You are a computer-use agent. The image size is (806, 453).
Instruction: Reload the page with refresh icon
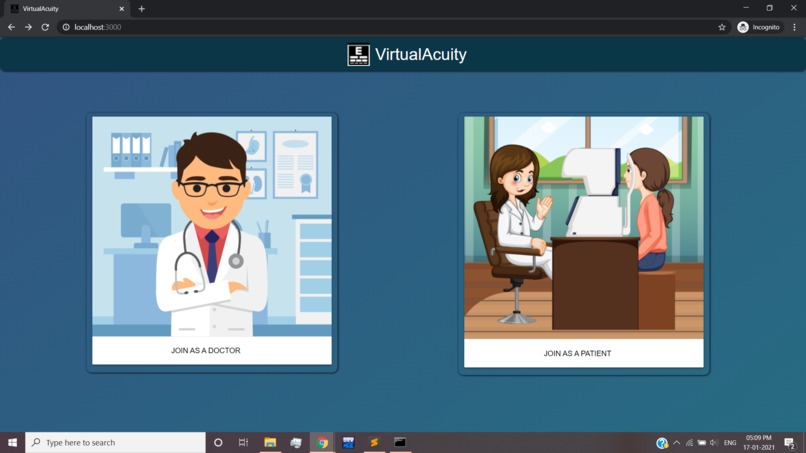click(45, 27)
